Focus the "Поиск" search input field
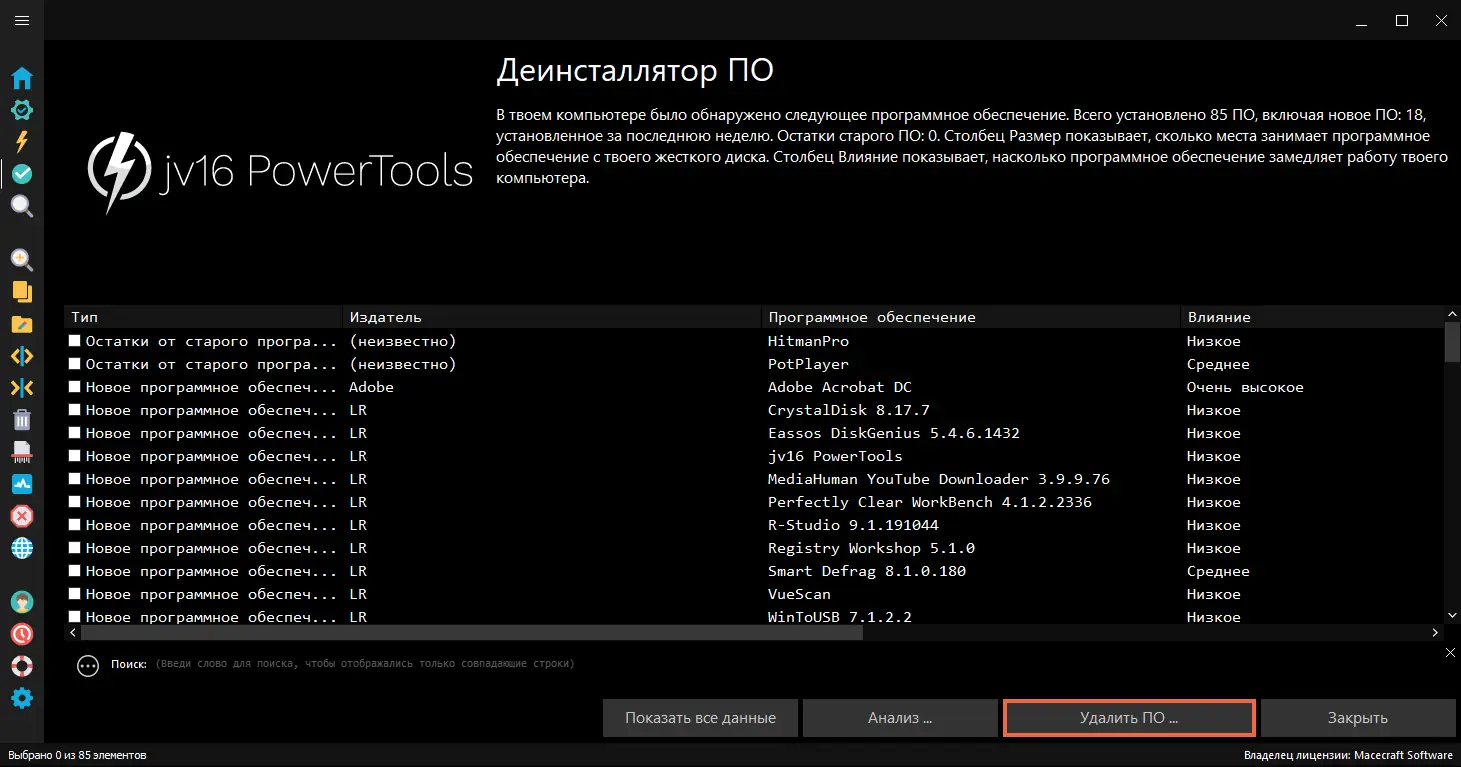The width and height of the screenshot is (1461, 767). (365, 664)
